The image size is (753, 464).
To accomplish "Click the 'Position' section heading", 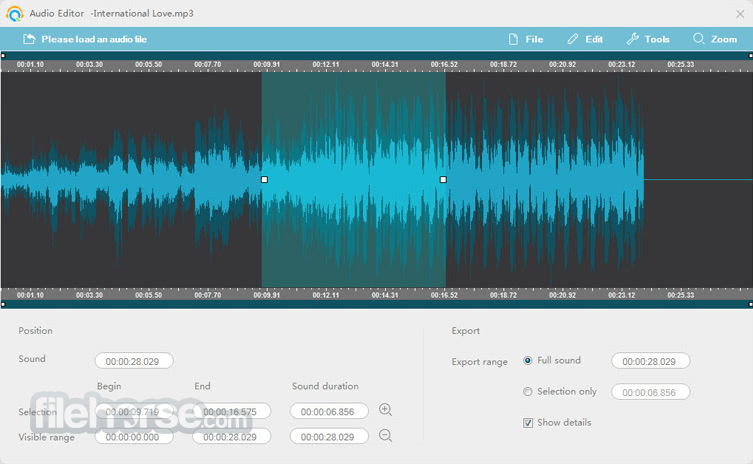I will point(36,330).
